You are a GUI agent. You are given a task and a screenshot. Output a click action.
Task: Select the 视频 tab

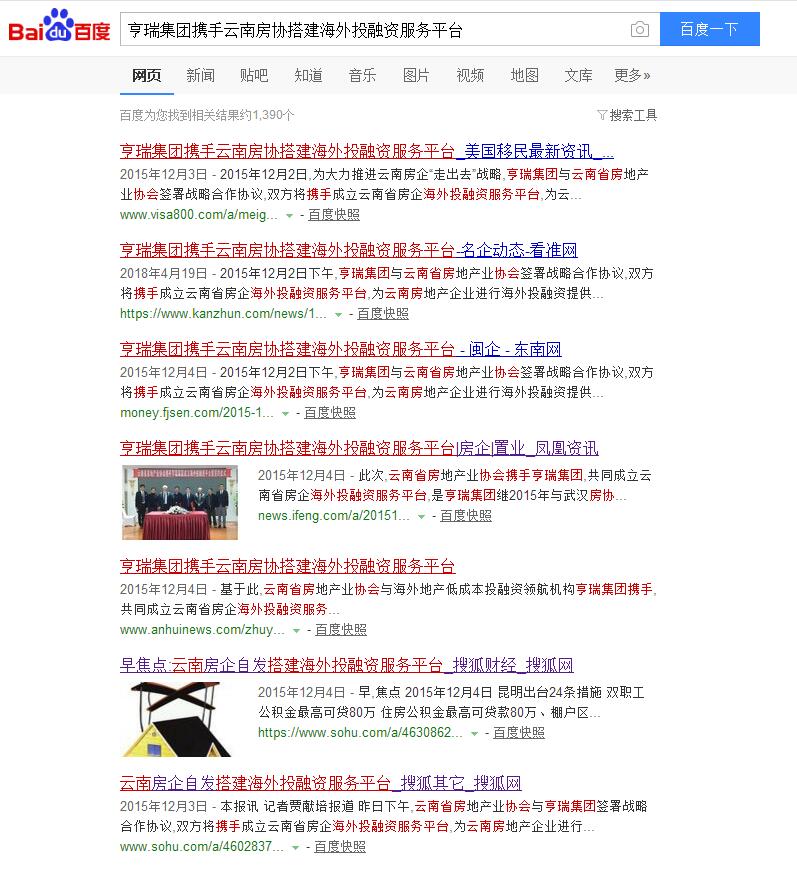470,75
